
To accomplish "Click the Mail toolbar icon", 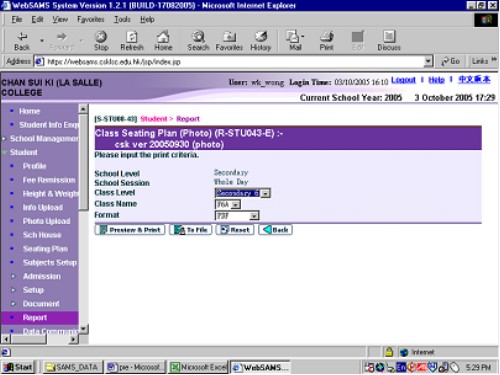I will 295,41.
